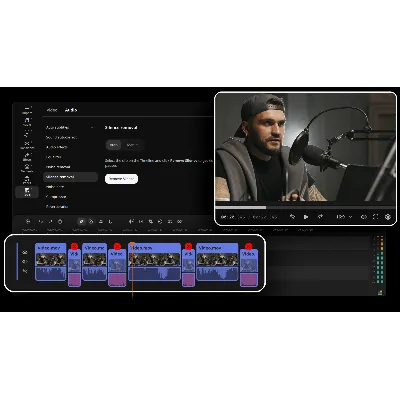The image size is (400, 400).
Task: Click the orange playhead marker on timeline
Action: click(132, 244)
